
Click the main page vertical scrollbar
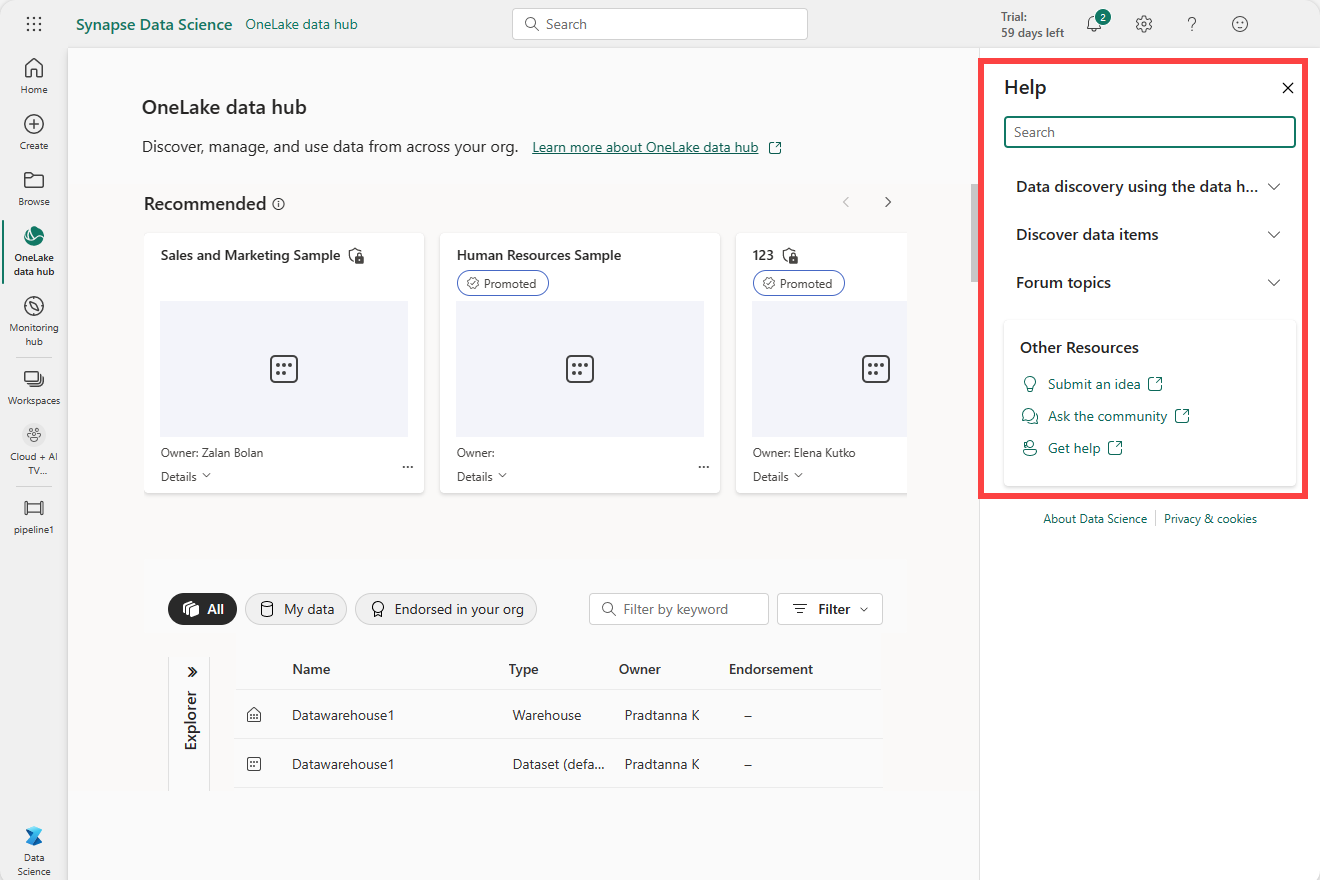click(x=974, y=233)
